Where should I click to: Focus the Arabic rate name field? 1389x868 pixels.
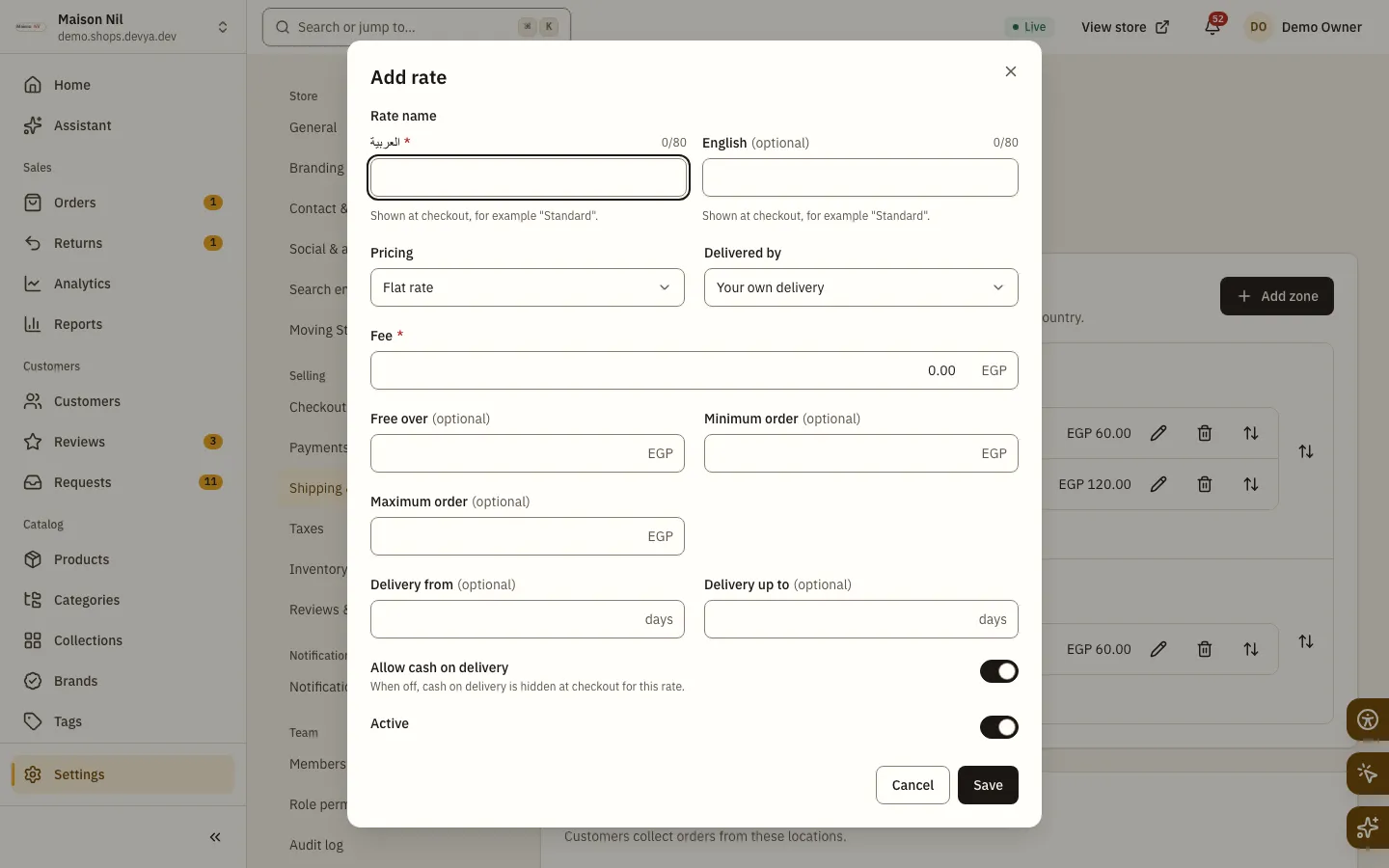point(529,177)
